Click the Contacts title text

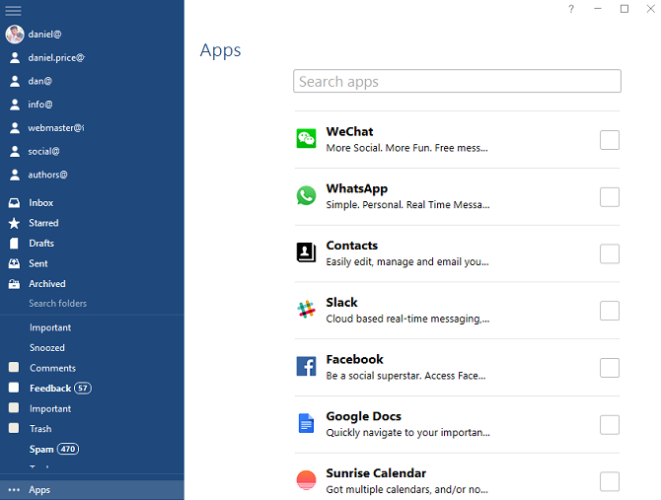point(352,245)
